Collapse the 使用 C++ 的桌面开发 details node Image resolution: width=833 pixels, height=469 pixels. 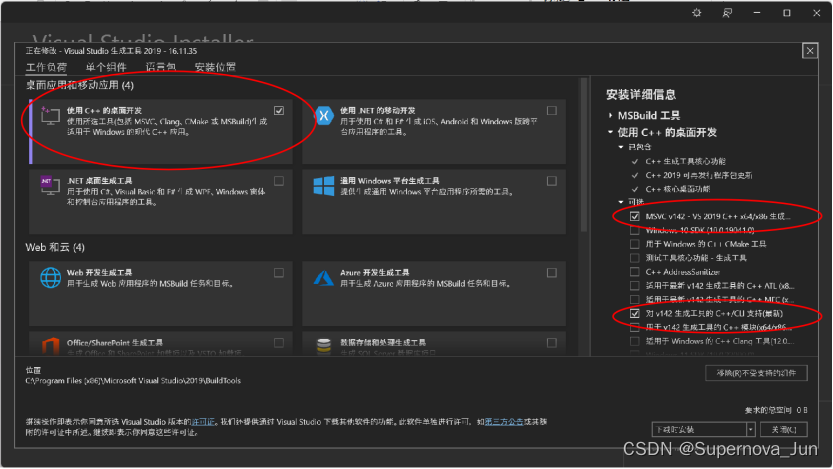(610, 132)
